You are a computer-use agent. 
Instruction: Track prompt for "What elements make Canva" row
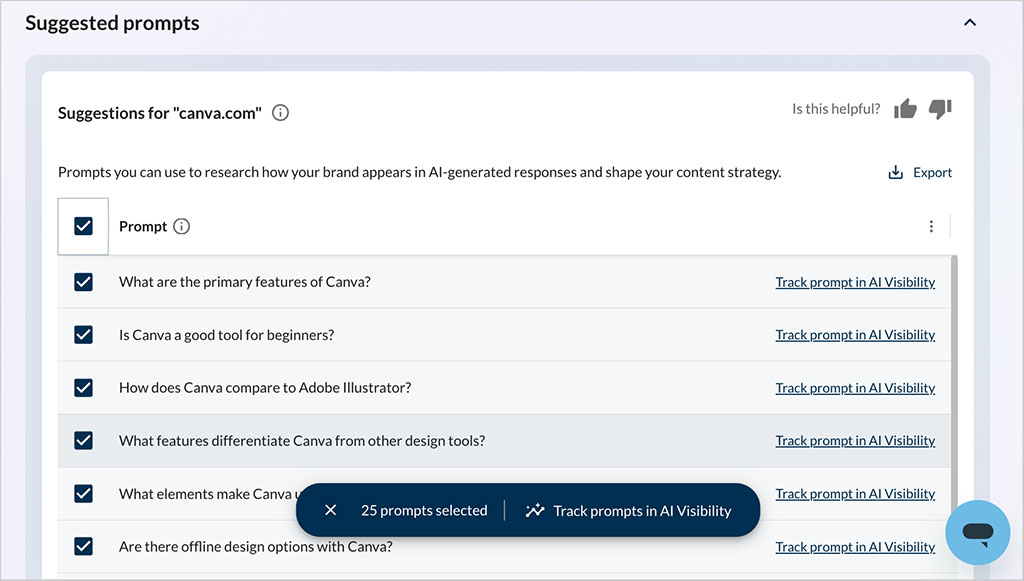point(855,494)
